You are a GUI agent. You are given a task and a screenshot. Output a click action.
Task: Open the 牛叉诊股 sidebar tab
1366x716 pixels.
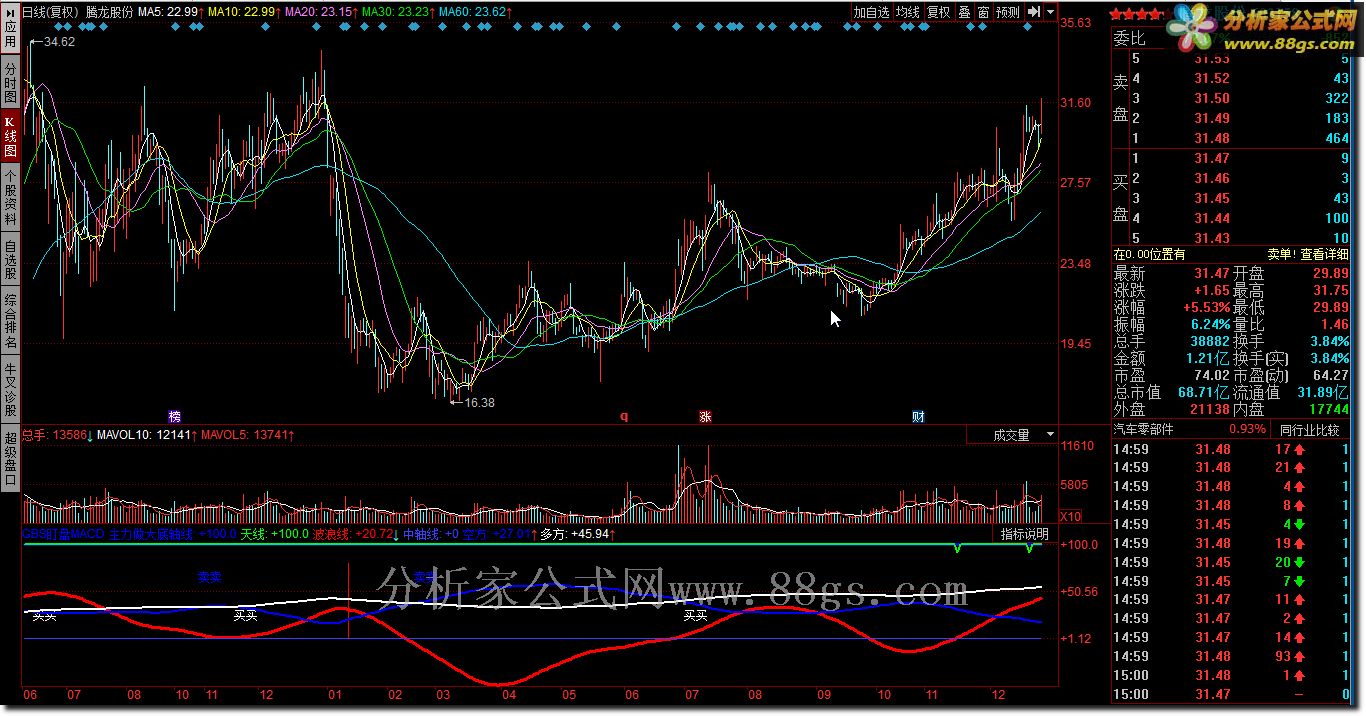coord(10,389)
